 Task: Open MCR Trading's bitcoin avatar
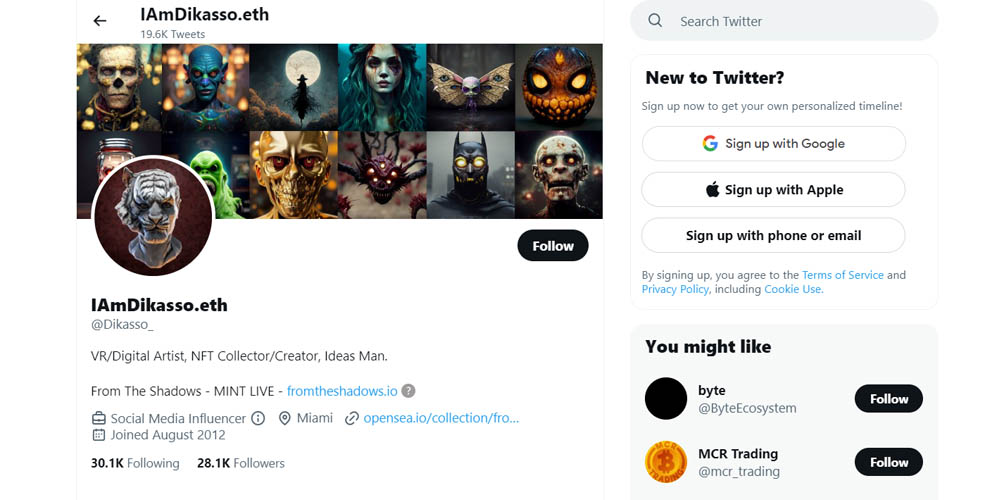pyautogui.click(x=666, y=462)
